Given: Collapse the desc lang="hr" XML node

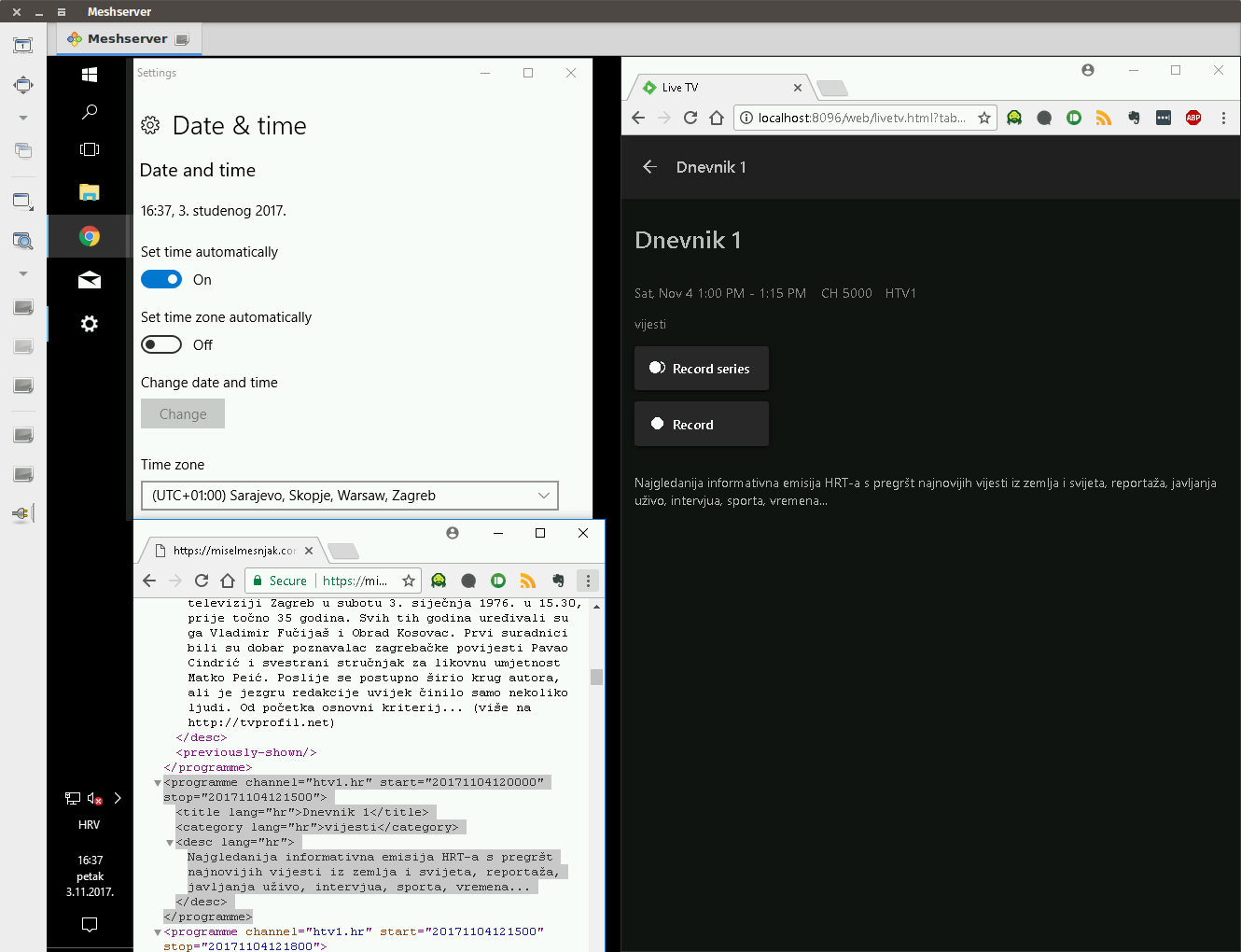Looking at the screenshot, I should click(x=170, y=843).
